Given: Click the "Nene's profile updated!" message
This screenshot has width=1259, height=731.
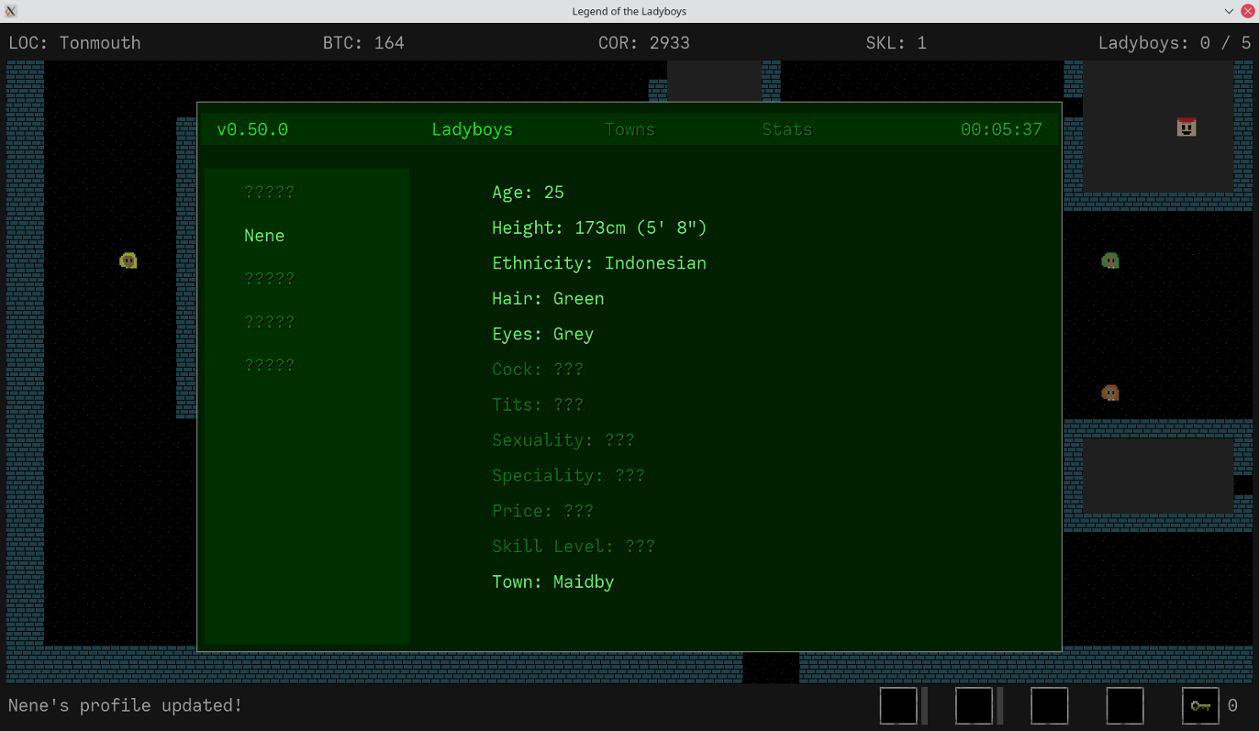Looking at the screenshot, I should point(125,706).
